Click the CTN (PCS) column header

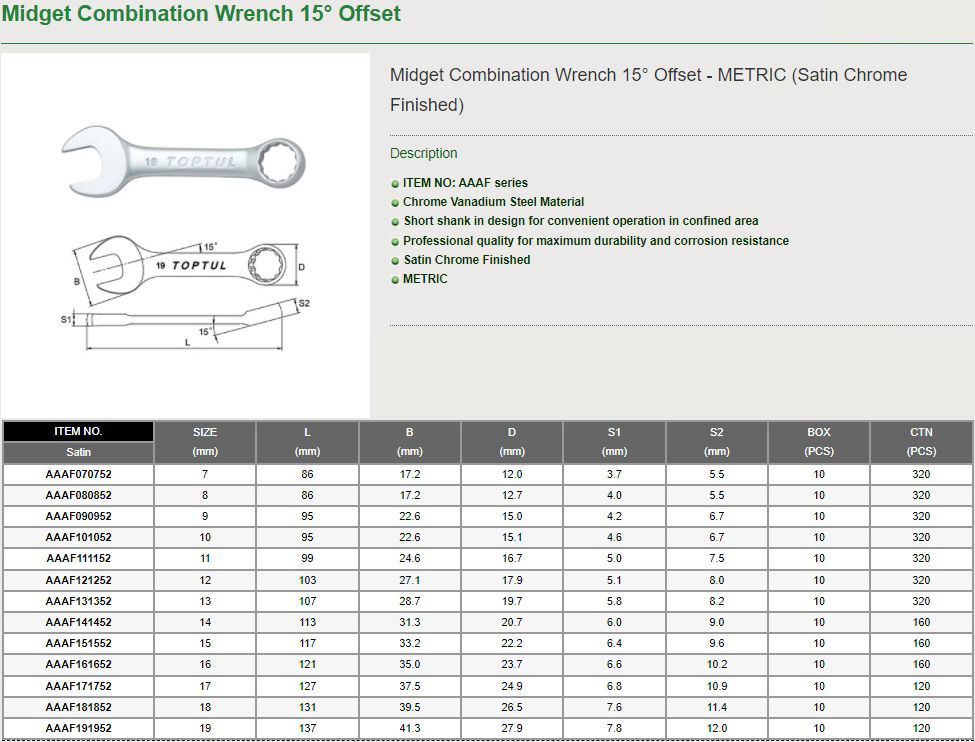[x=921, y=441]
